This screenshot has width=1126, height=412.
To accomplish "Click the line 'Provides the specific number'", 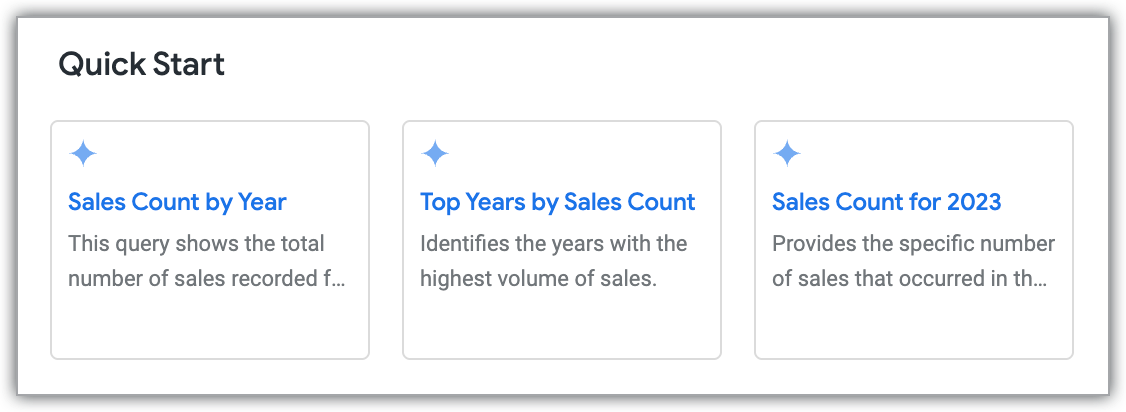I will (913, 244).
